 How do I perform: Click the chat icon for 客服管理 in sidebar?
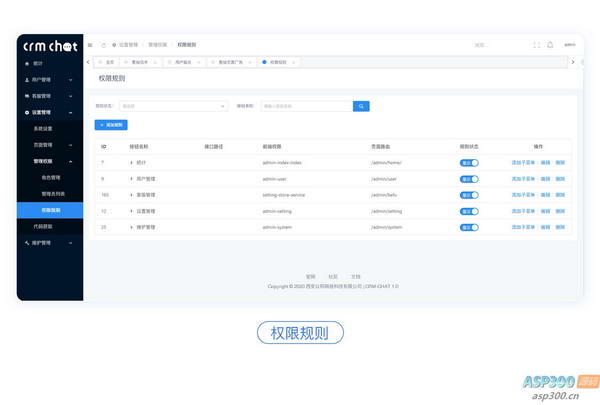[x=27, y=96]
